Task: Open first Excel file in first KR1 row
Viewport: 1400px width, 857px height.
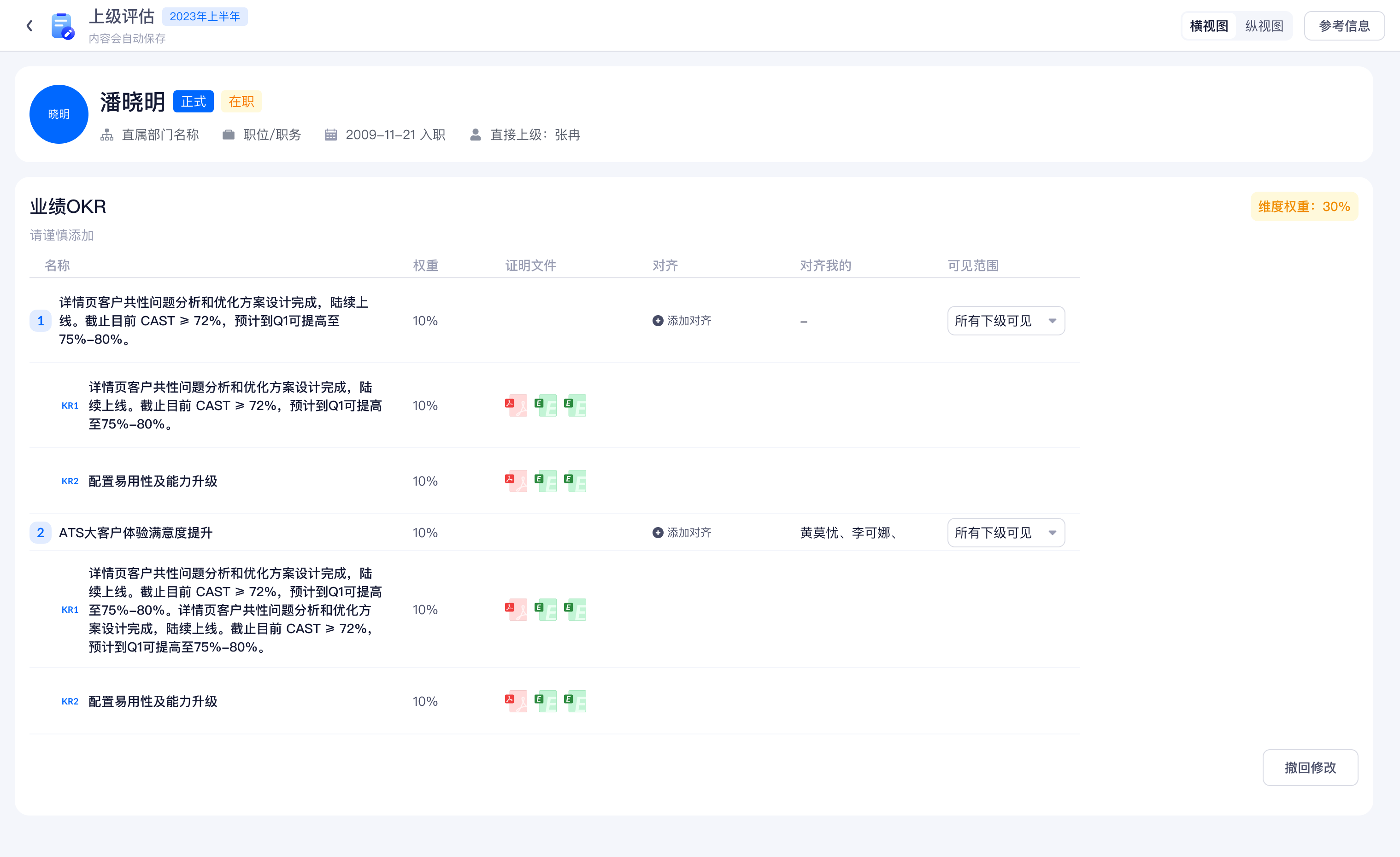Action: 546,405
